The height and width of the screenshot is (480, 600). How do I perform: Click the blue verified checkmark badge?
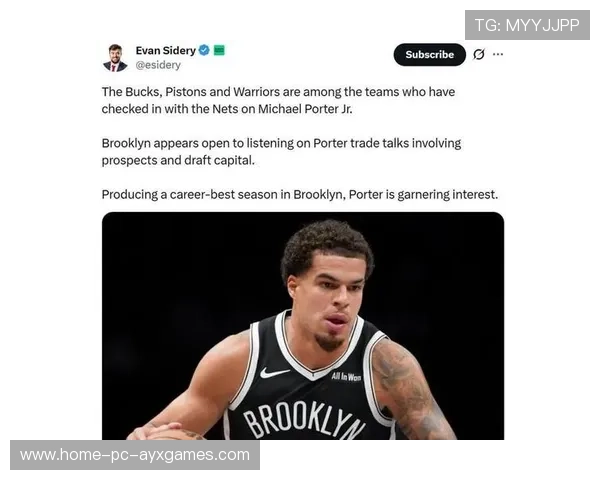204,50
